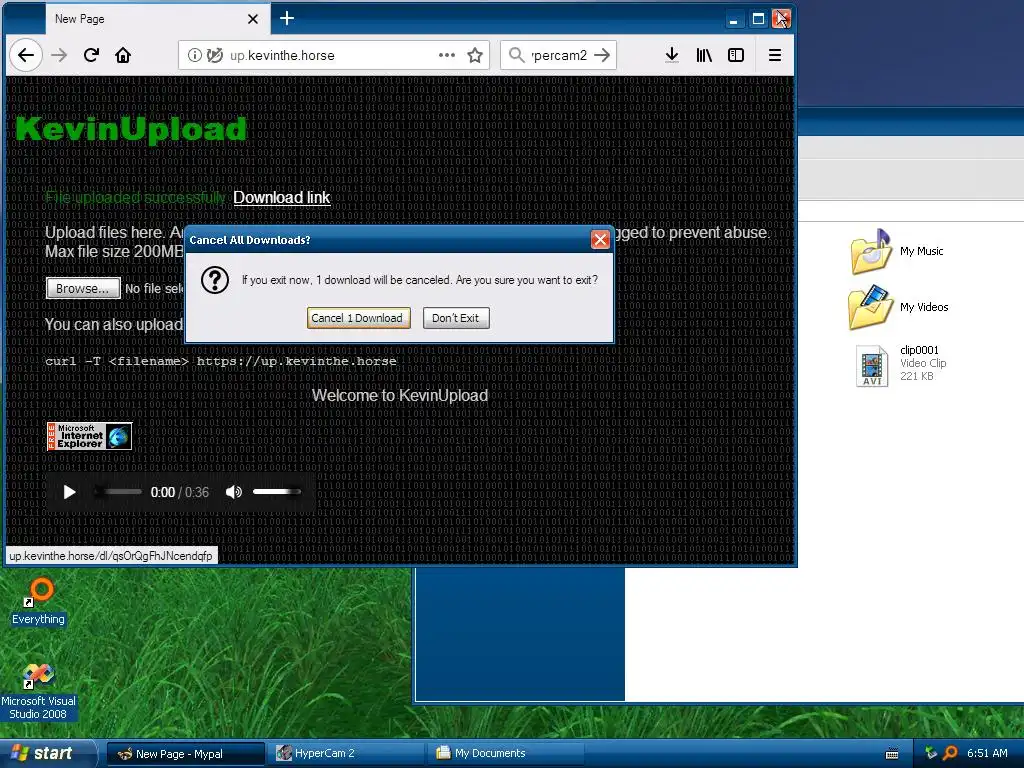The image size is (1024, 768).
Task: Switch to My Documents taskbar item
Action: point(507,754)
